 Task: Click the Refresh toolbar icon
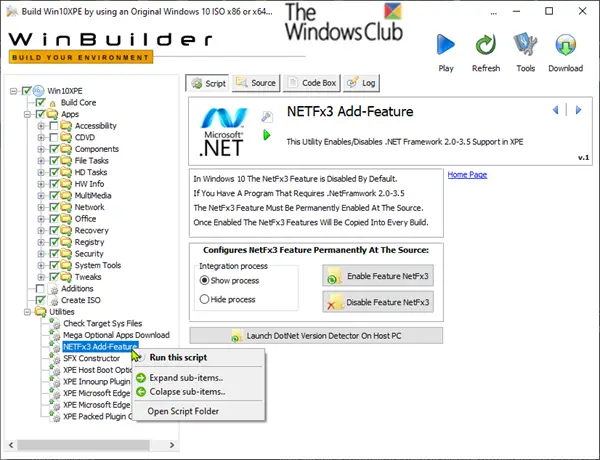(x=486, y=45)
